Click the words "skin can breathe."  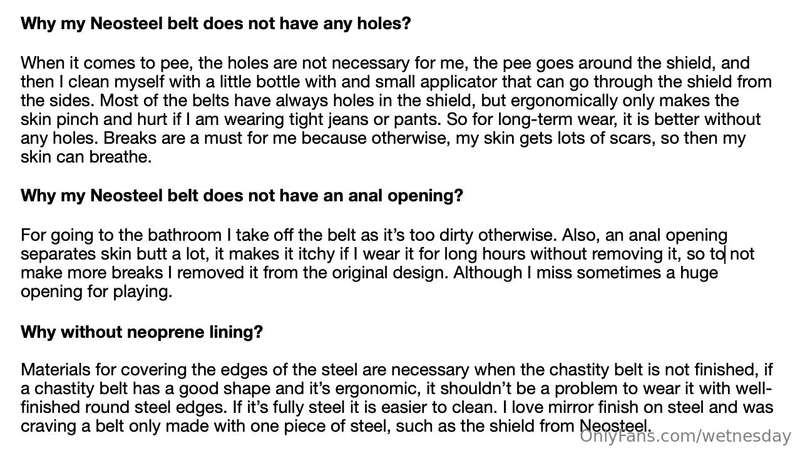(x=86, y=157)
